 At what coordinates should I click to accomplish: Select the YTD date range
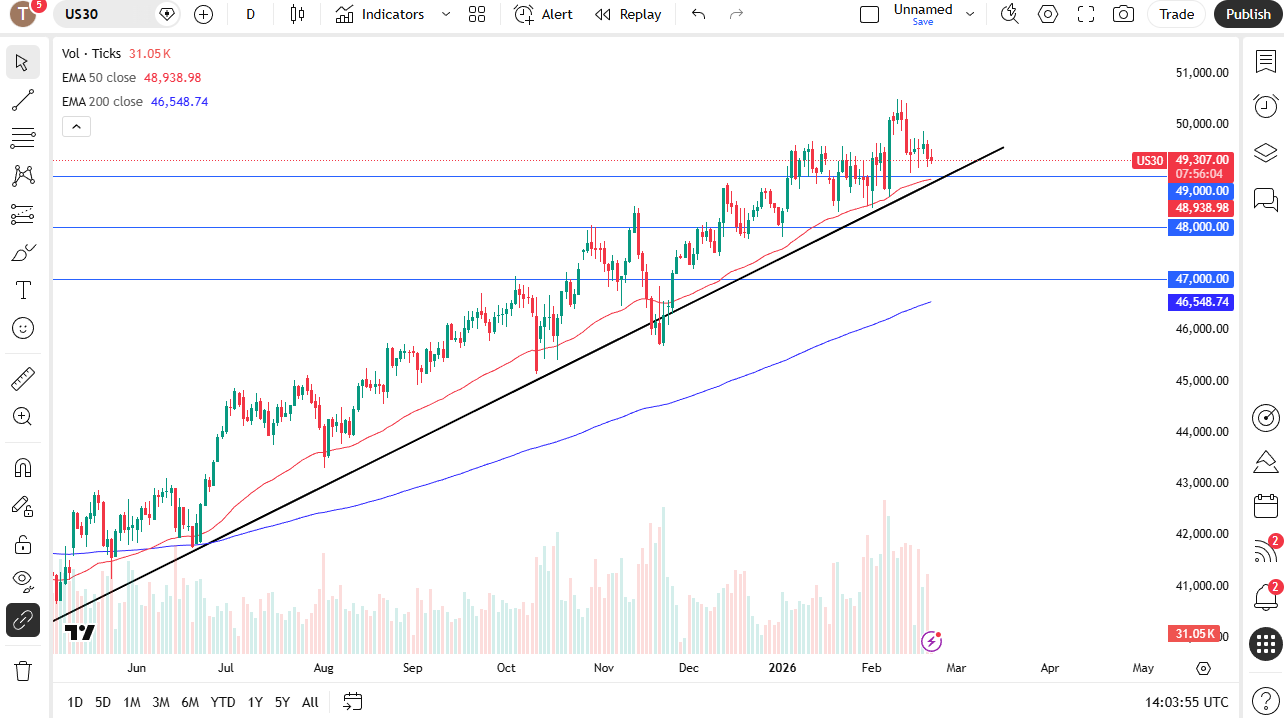coord(223,702)
